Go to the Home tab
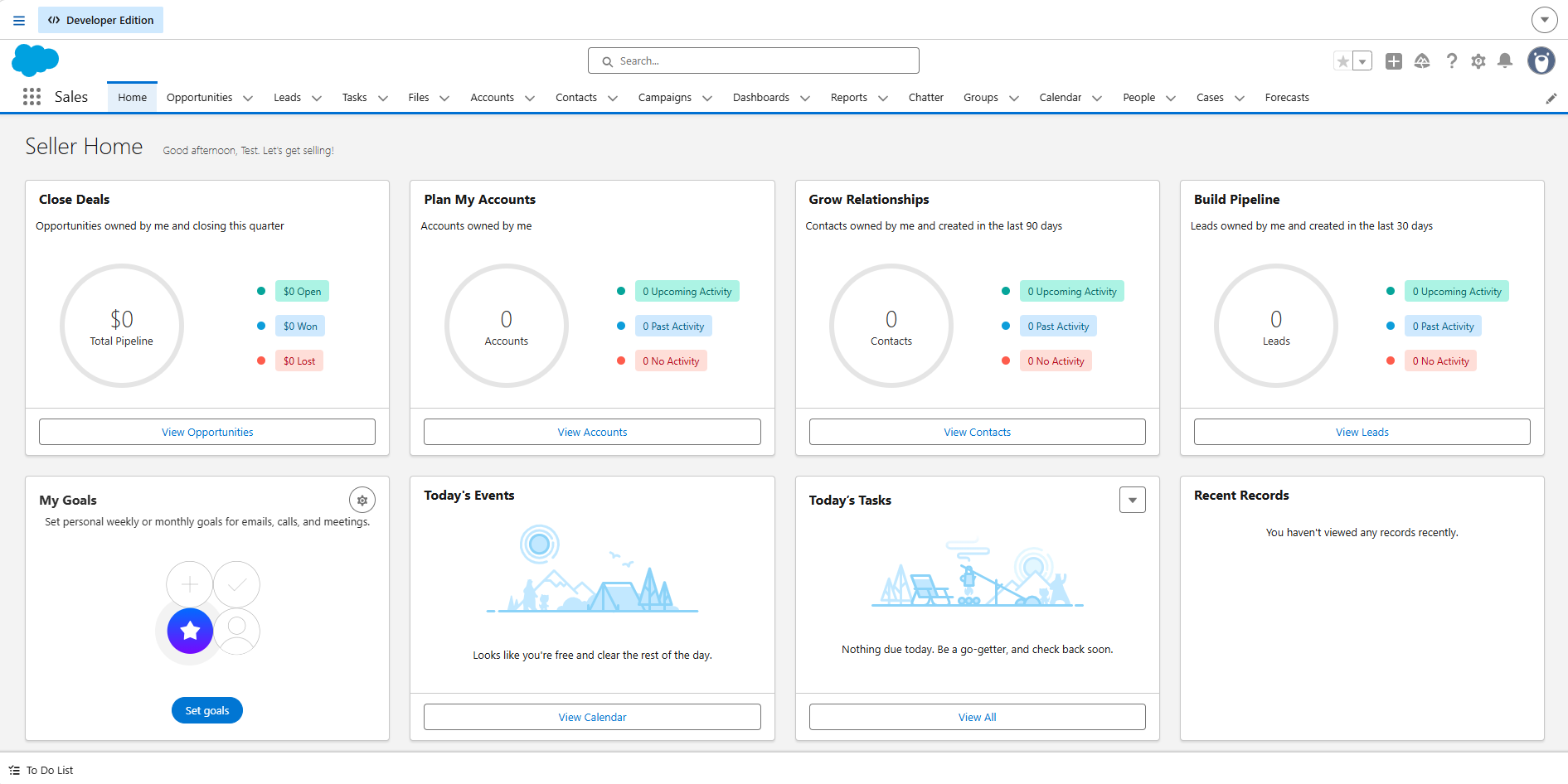The image size is (1568, 784). click(132, 97)
